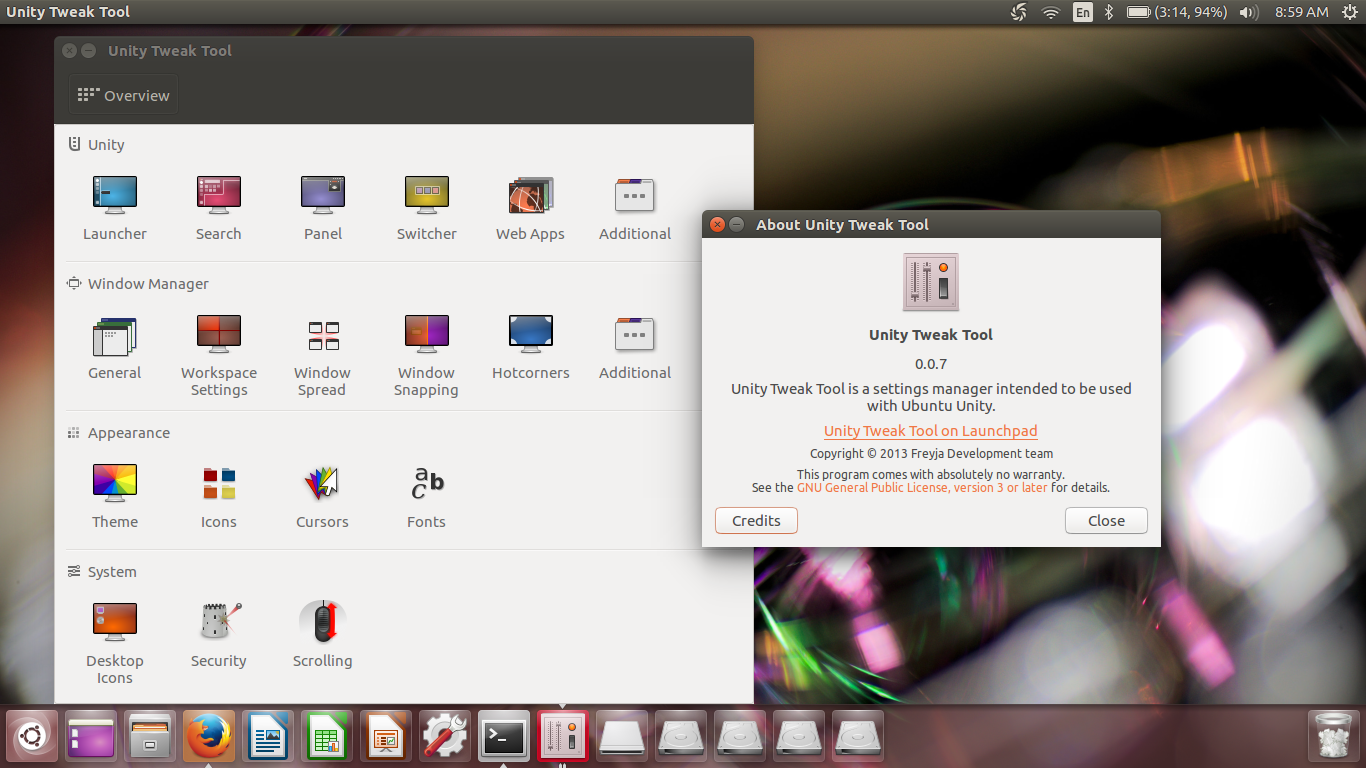Viewport: 1366px width, 768px height.
Task: Open the Theme appearance settings
Action: coord(115,496)
